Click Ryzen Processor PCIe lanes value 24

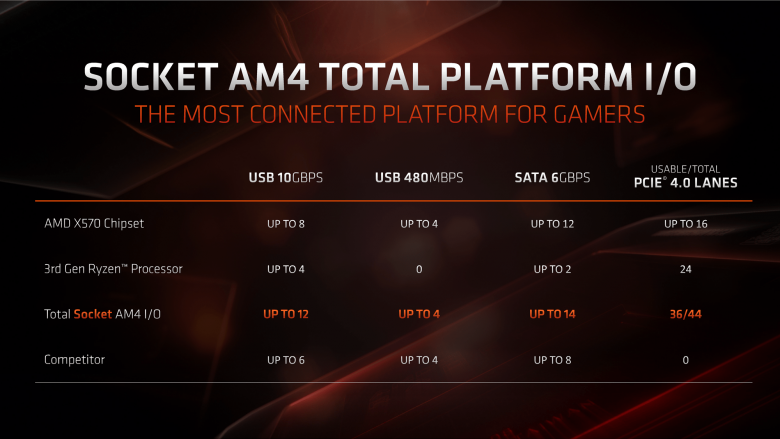click(x=685, y=269)
